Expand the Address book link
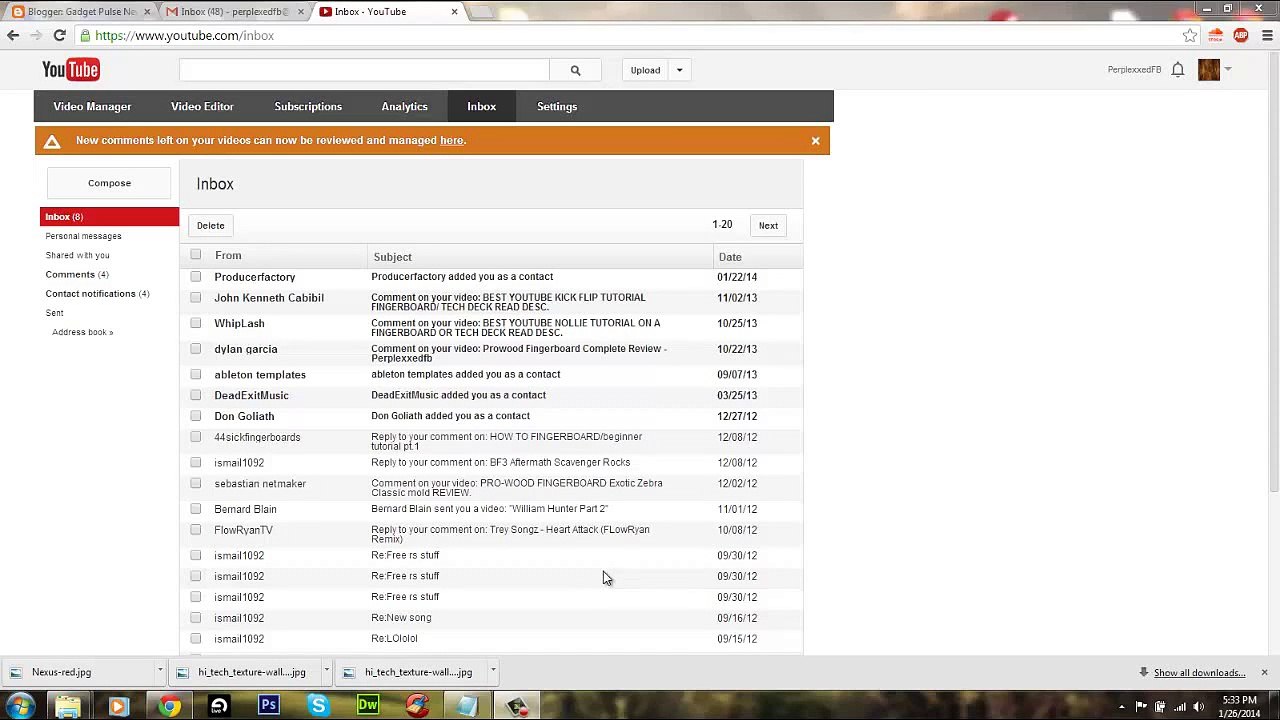 (83, 332)
